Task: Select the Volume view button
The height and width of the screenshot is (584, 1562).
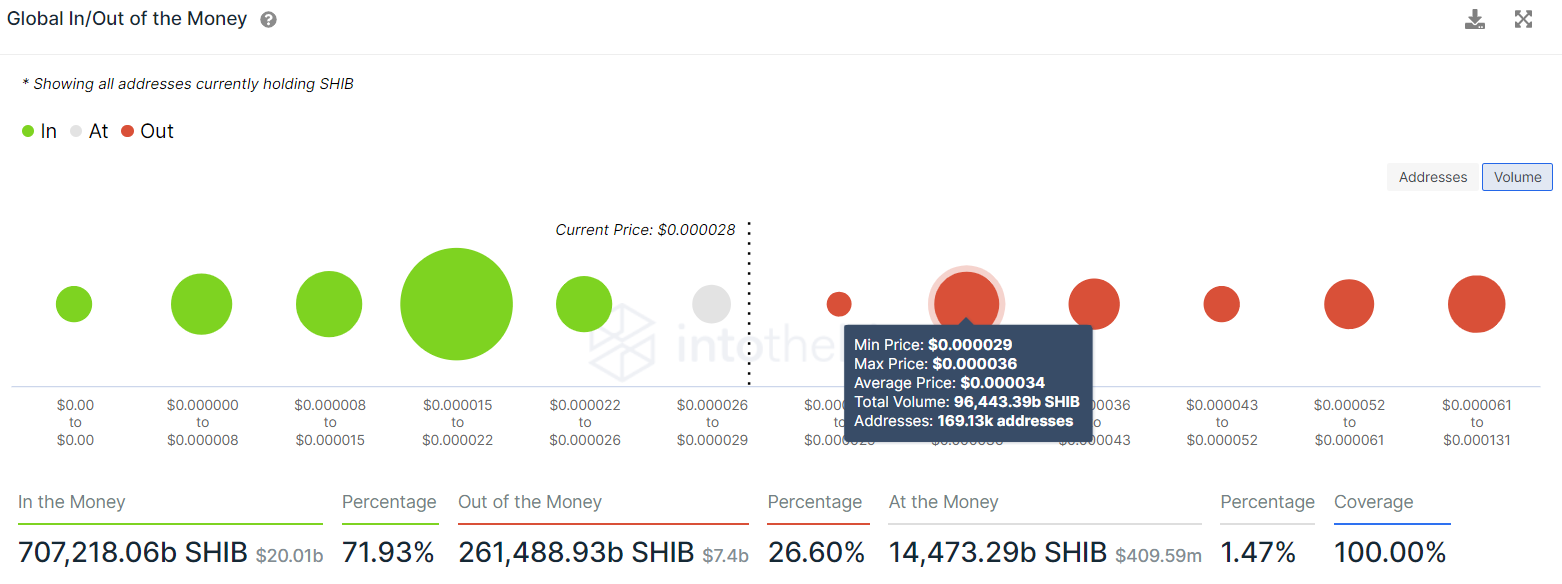Action: pos(1517,177)
